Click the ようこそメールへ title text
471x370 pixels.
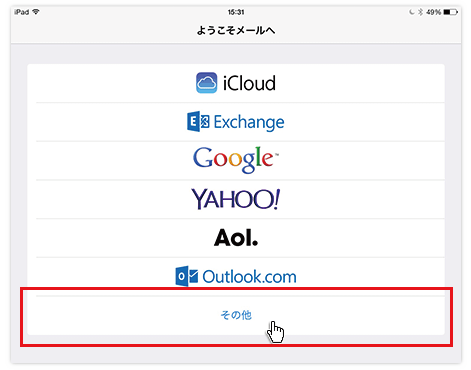click(236, 31)
